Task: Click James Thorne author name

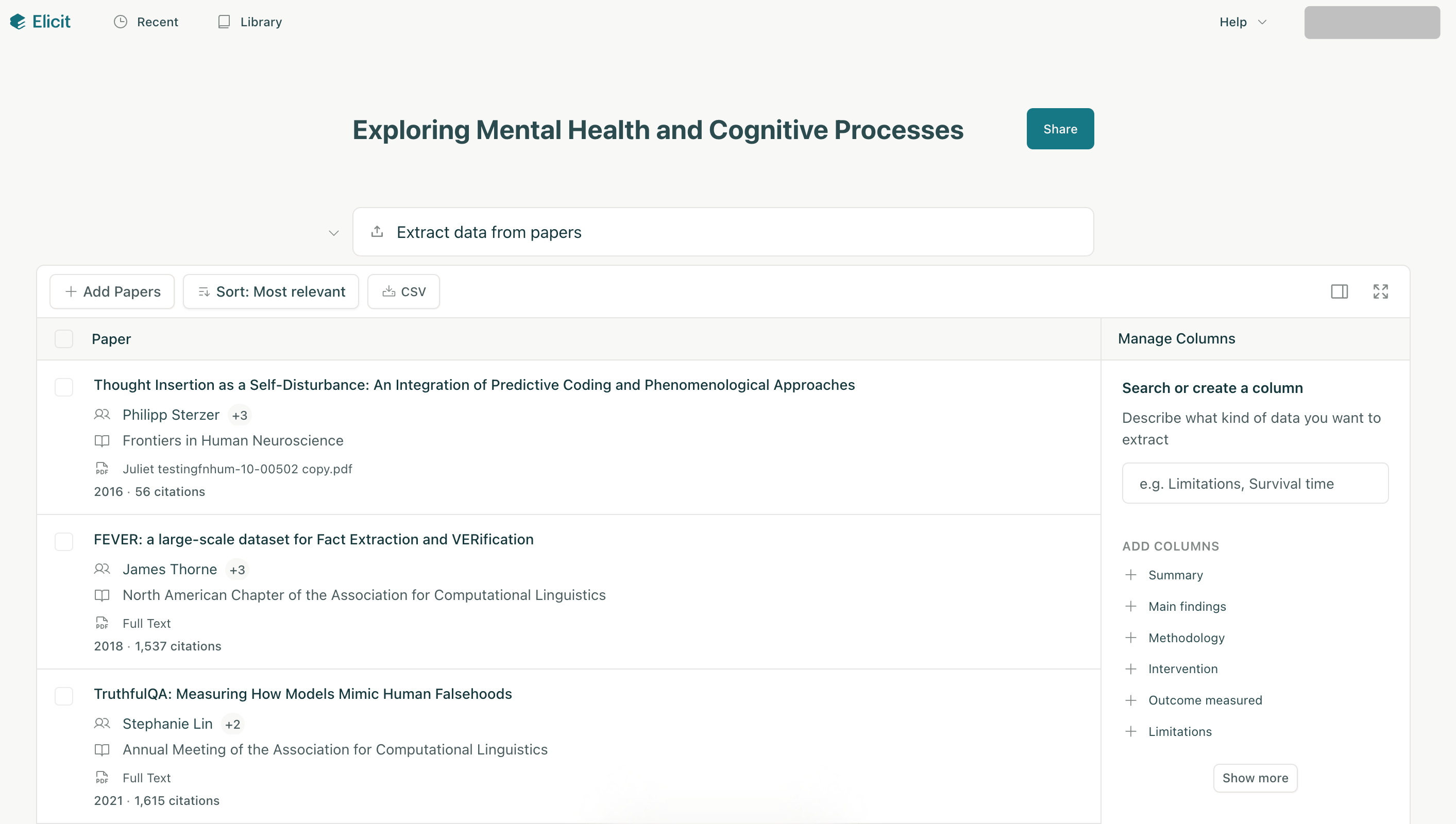Action: pyautogui.click(x=170, y=569)
